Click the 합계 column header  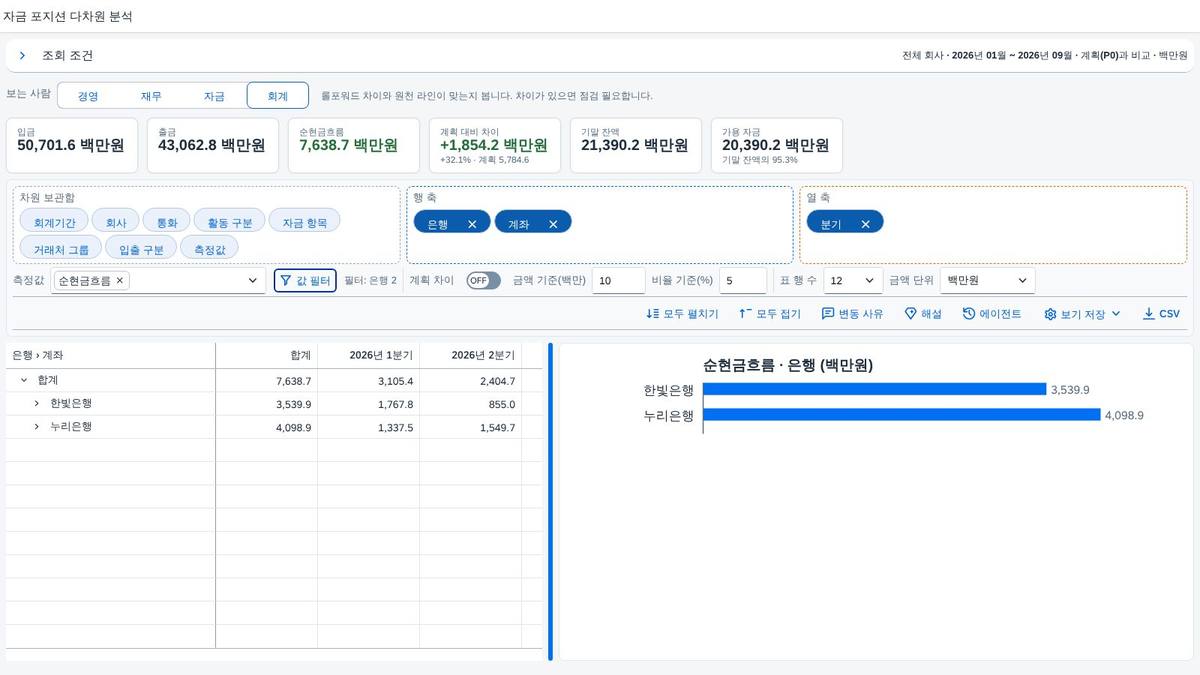(x=267, y=355)
